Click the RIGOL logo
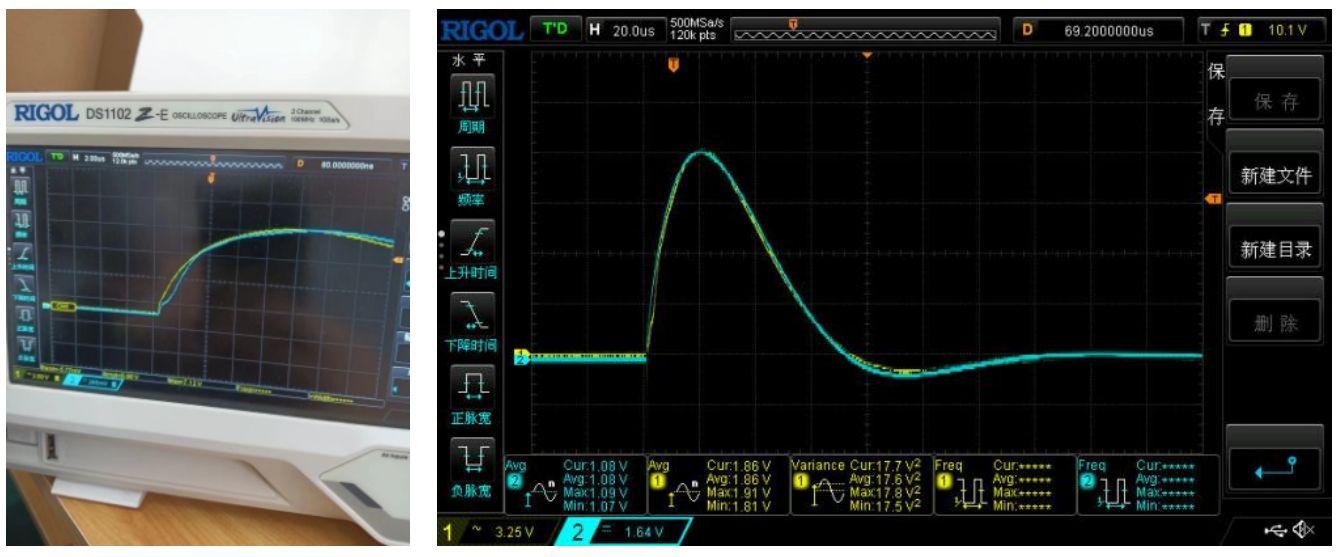1343x557 pixels. [481, 30]
